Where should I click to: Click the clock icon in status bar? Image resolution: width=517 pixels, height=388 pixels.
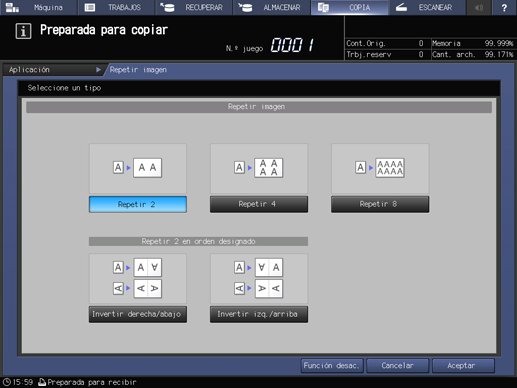(7, 382)
